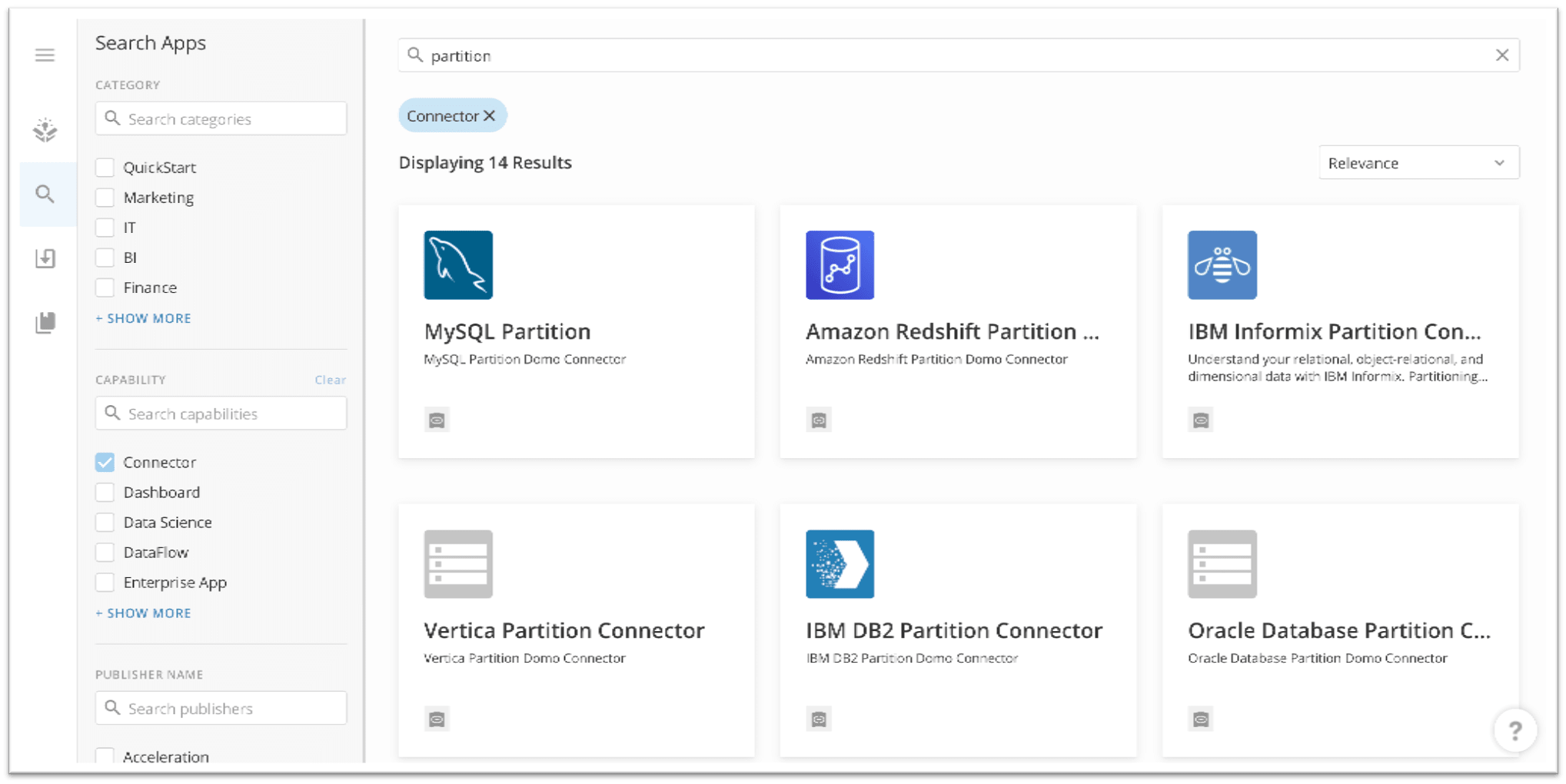Click connector badge on Amazon Redshift card

pos(819,420)
